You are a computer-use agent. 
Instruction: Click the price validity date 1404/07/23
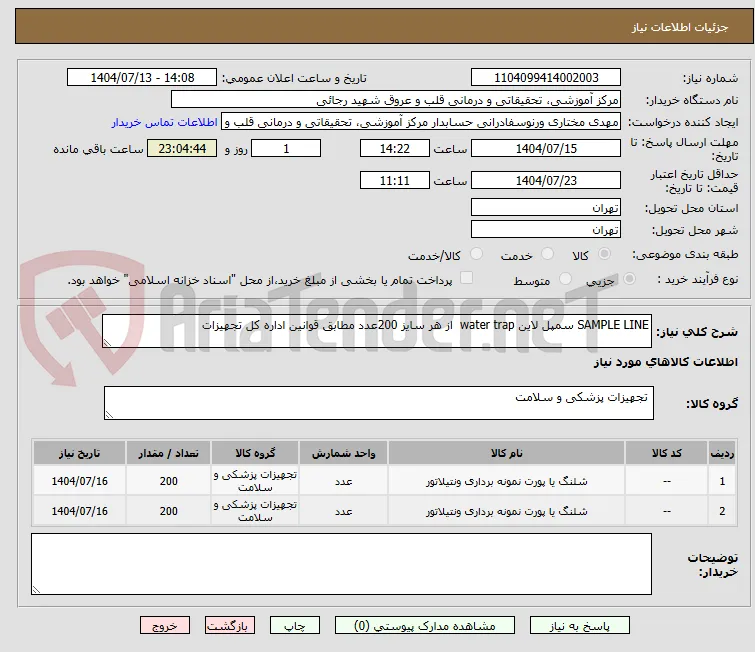[546, 181]
